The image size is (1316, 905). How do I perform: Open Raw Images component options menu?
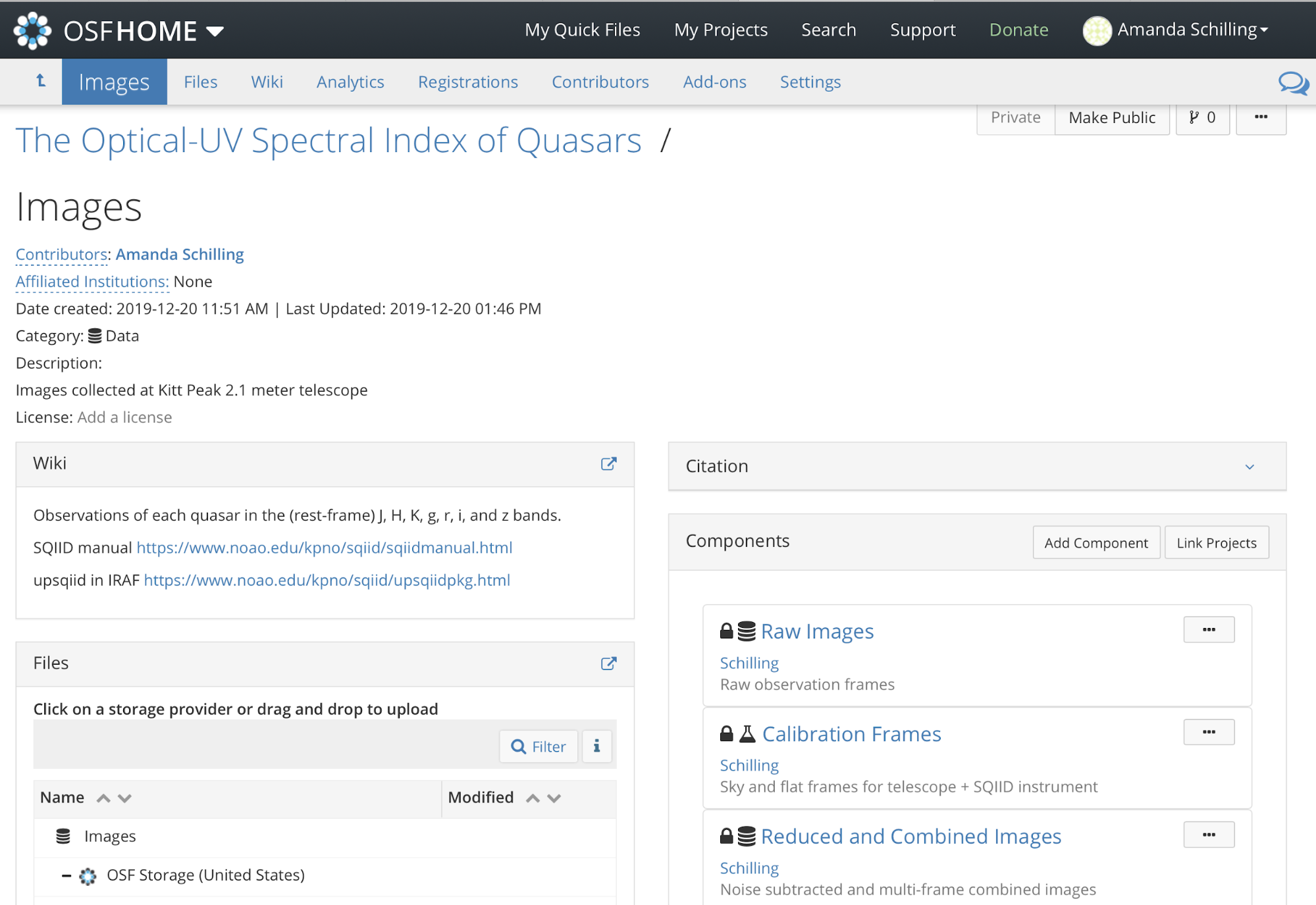pyautogui.click(x=1208, y=630)
